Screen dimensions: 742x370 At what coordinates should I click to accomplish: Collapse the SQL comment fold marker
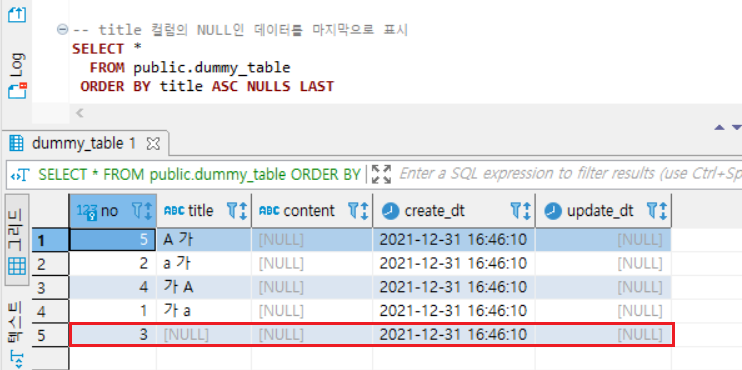tap(62, 29)
